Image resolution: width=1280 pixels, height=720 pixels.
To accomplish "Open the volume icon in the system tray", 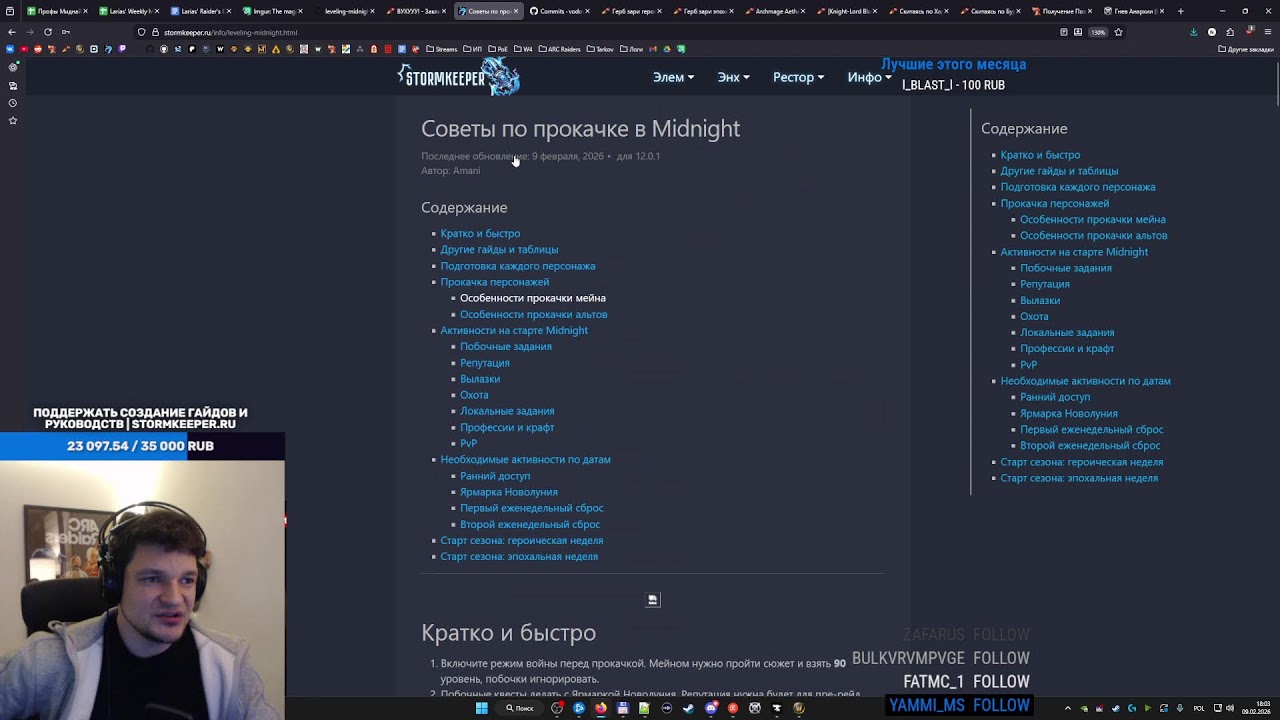I will (x=1230, y=708).
